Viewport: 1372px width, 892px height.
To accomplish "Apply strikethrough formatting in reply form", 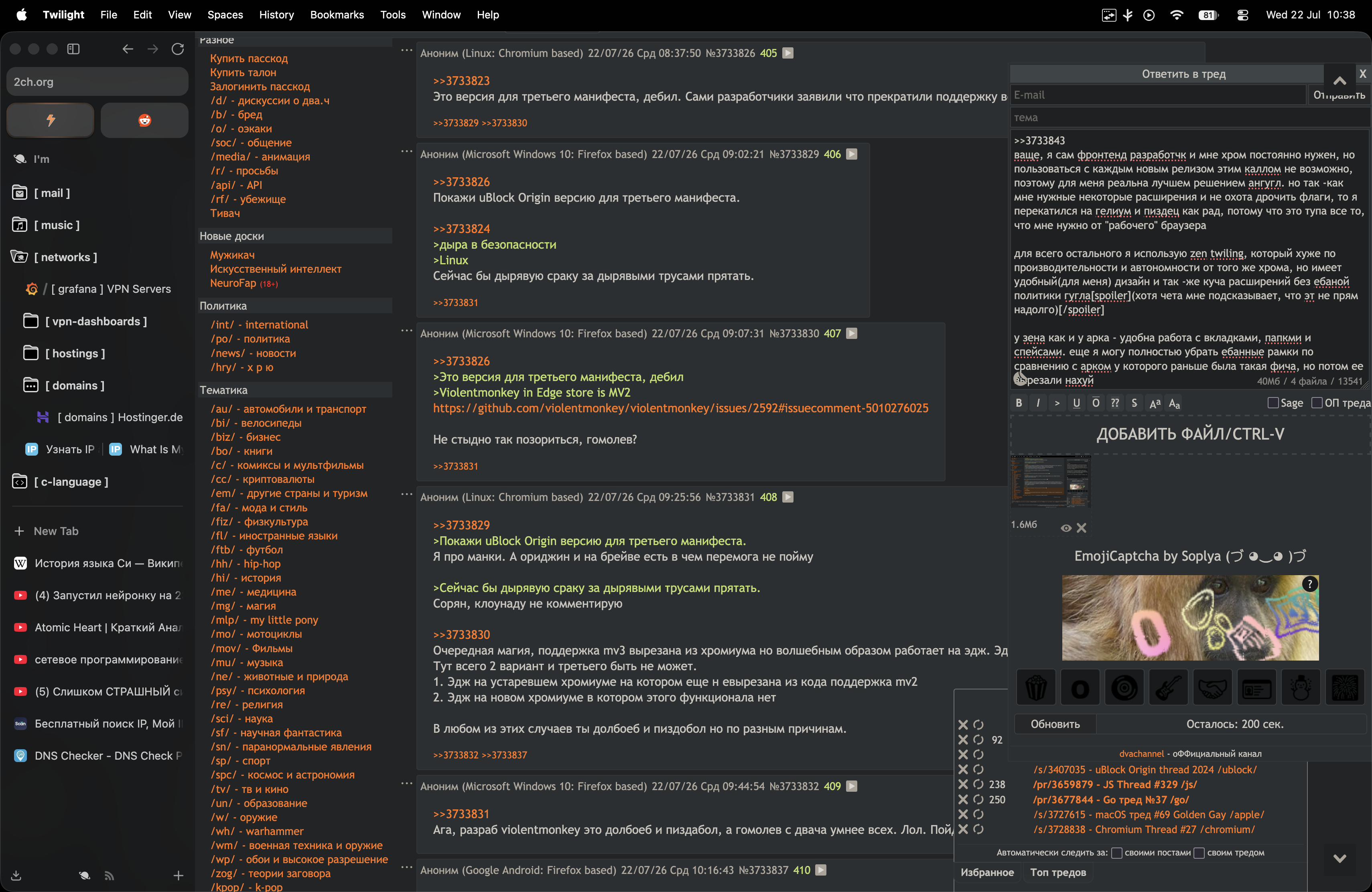I will [x=1135, y=403].
